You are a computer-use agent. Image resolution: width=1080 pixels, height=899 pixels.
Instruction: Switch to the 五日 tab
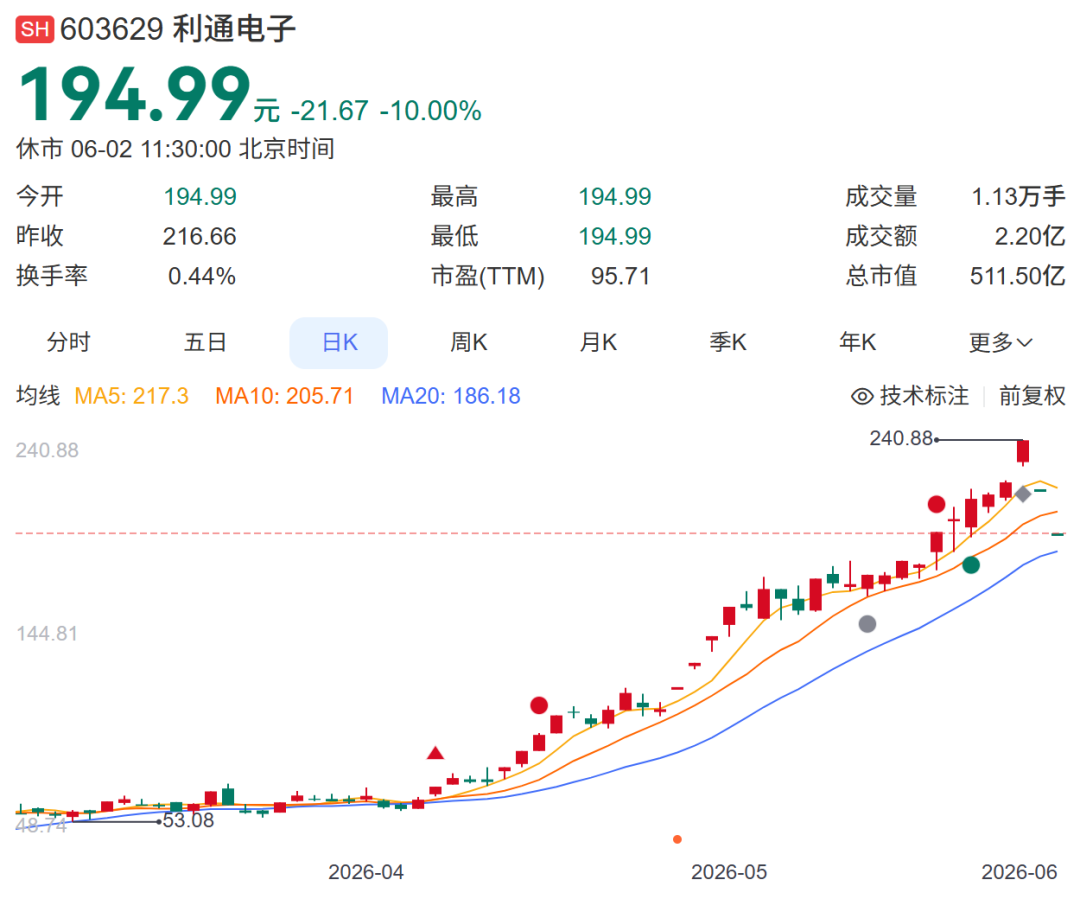(x=205, y=342)
